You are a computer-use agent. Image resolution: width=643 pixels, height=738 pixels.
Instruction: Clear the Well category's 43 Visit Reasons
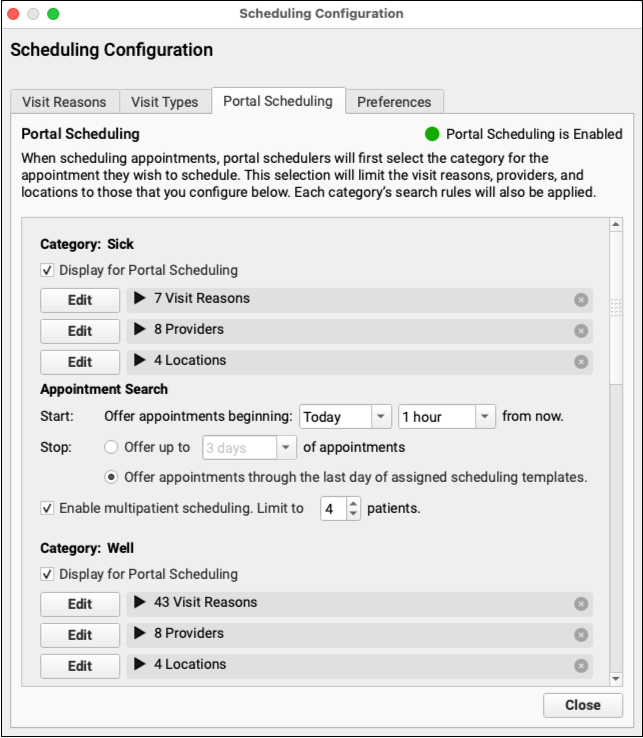point(581,604)
